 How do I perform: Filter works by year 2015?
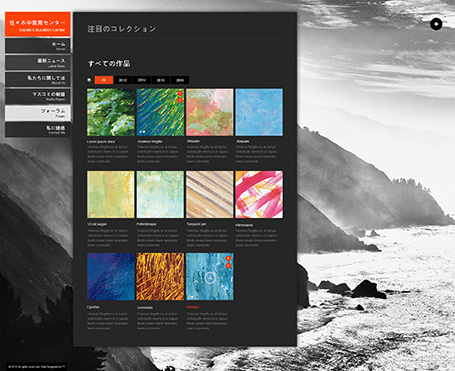click(161, 80)
